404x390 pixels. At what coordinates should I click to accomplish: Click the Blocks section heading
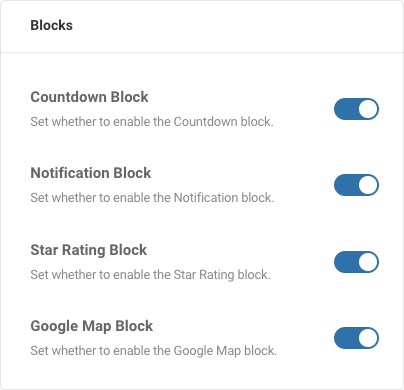coord(52,25)
